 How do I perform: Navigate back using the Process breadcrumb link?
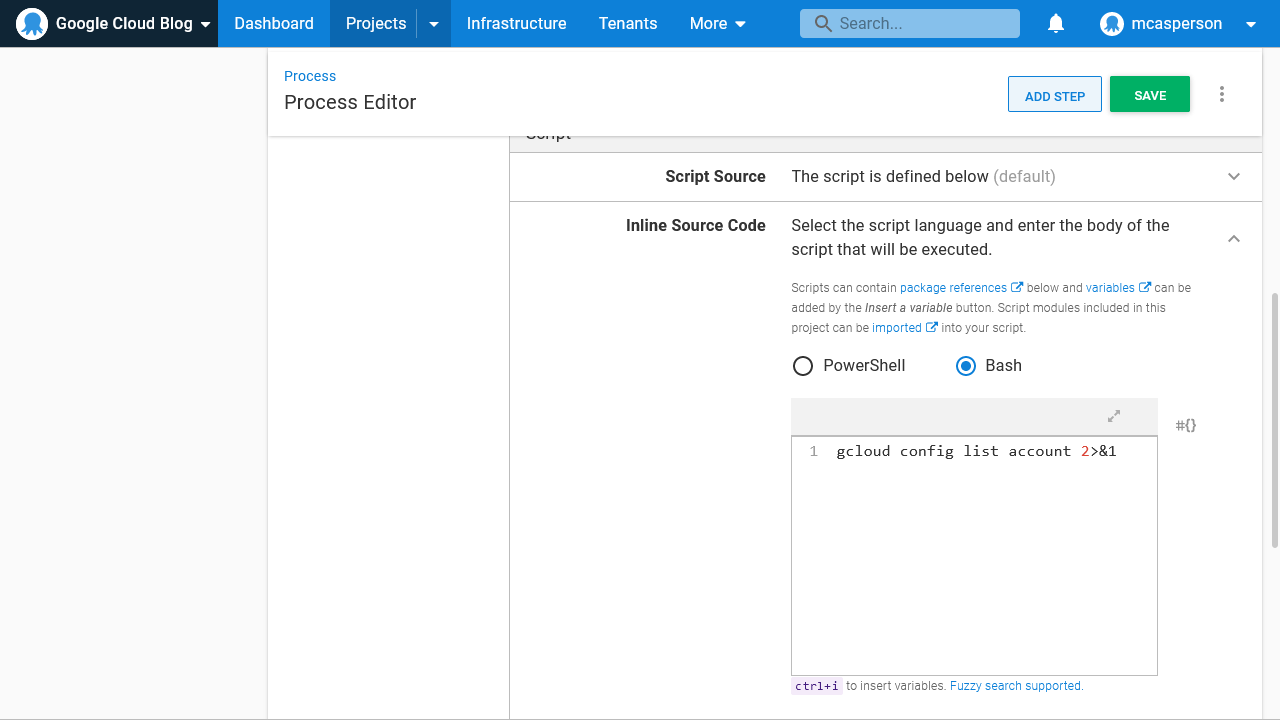point(309,76)
